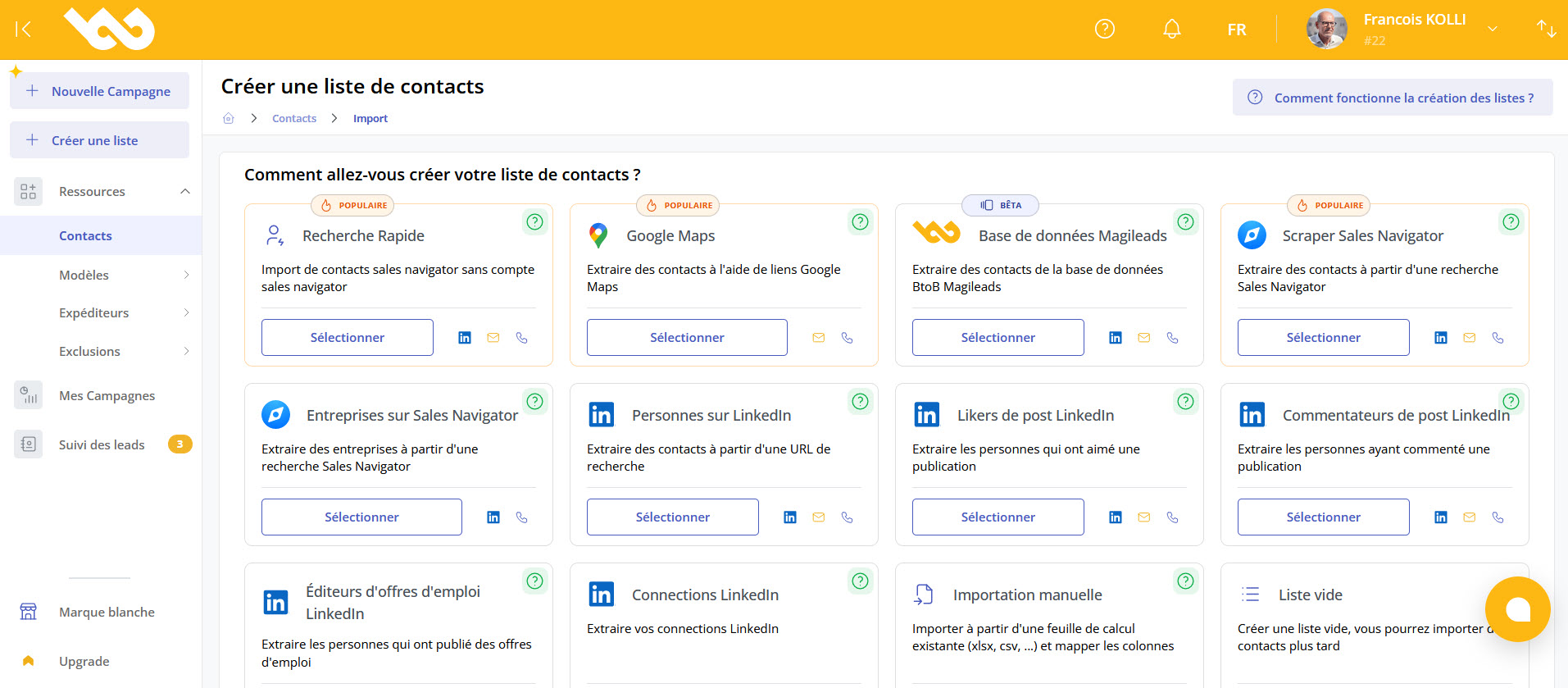Go to Mes Campagnes
The image size is (1568, 688).
107,395
